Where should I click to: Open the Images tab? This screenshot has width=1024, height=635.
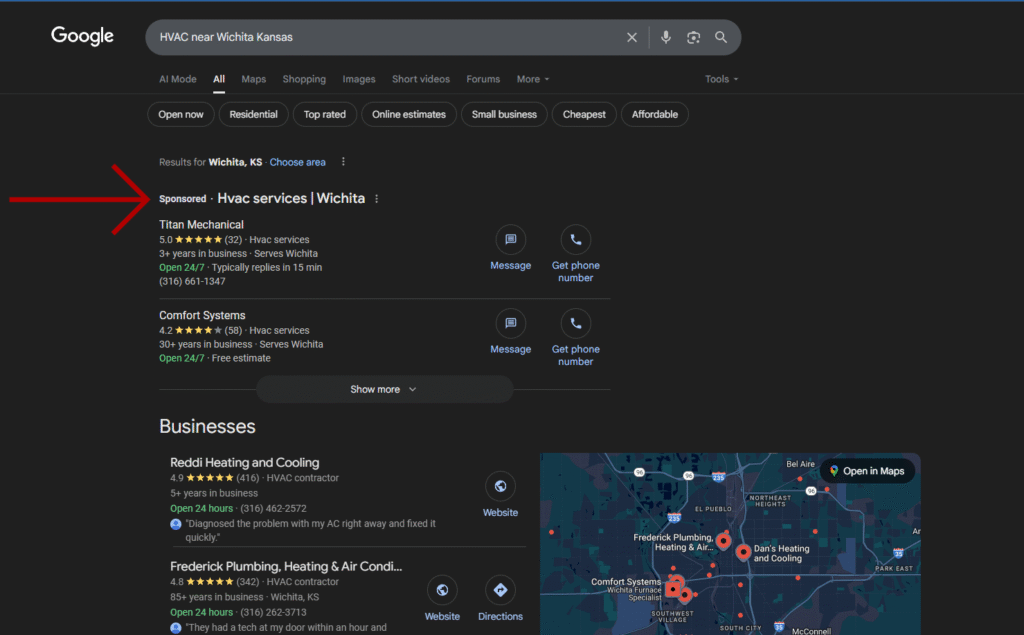pos(359,79)
